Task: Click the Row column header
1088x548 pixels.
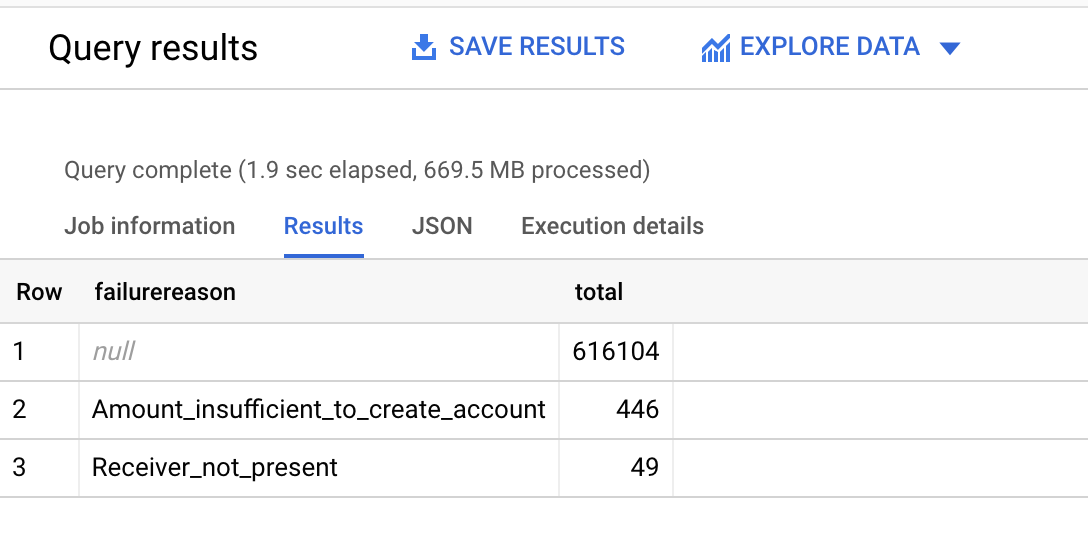Action: (39, 292)
